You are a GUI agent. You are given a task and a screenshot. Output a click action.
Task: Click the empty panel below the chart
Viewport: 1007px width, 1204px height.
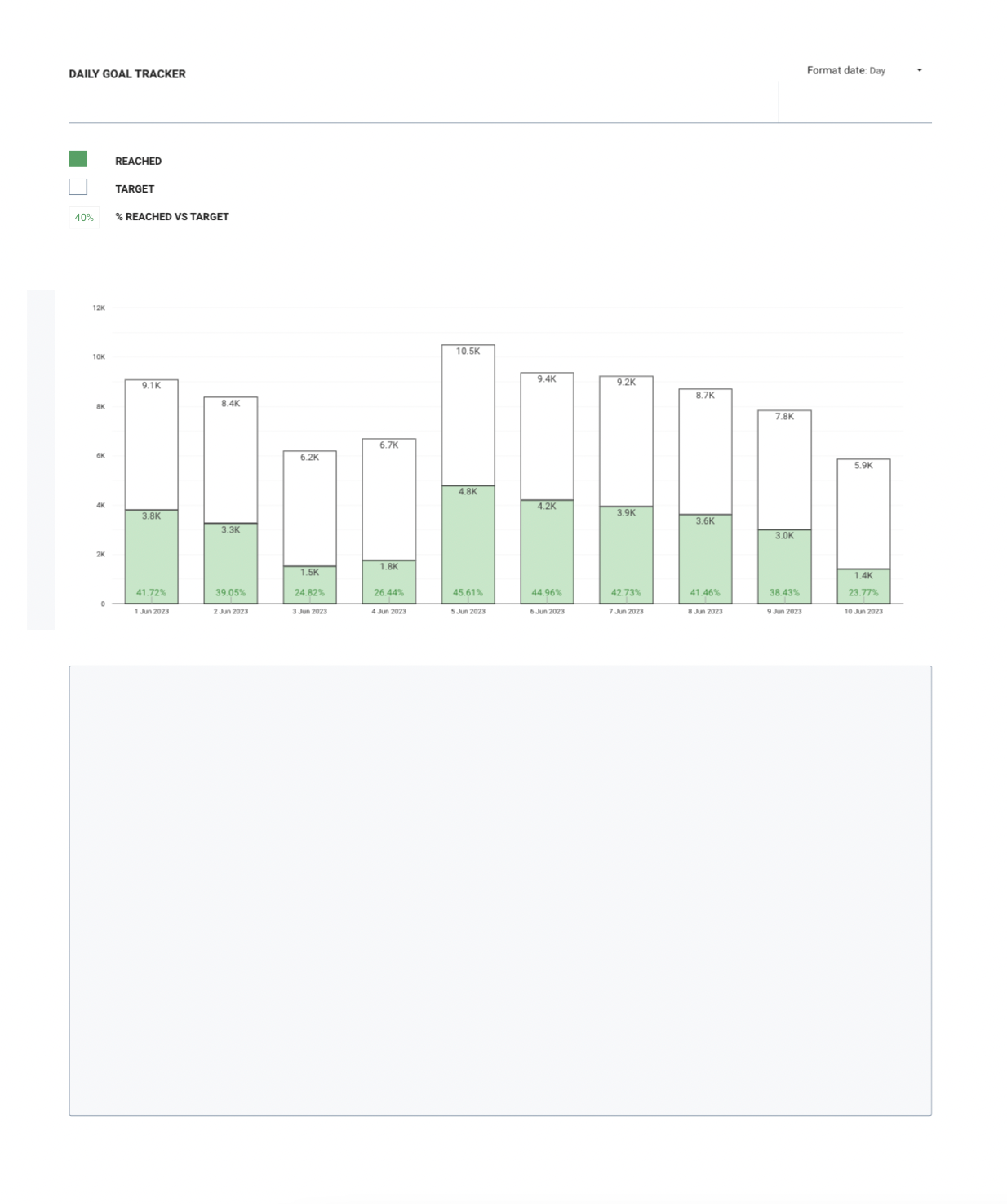click(x=499, y=890)
